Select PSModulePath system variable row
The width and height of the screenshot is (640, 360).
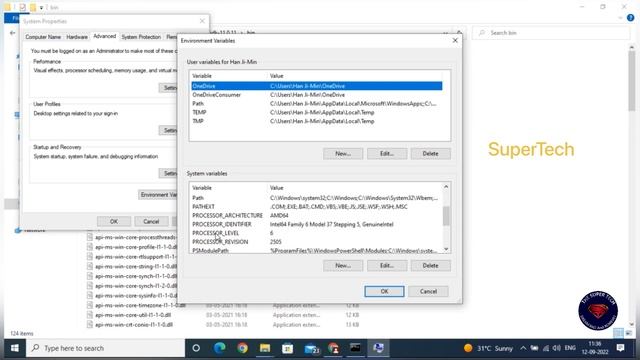(x=316, y=250)
